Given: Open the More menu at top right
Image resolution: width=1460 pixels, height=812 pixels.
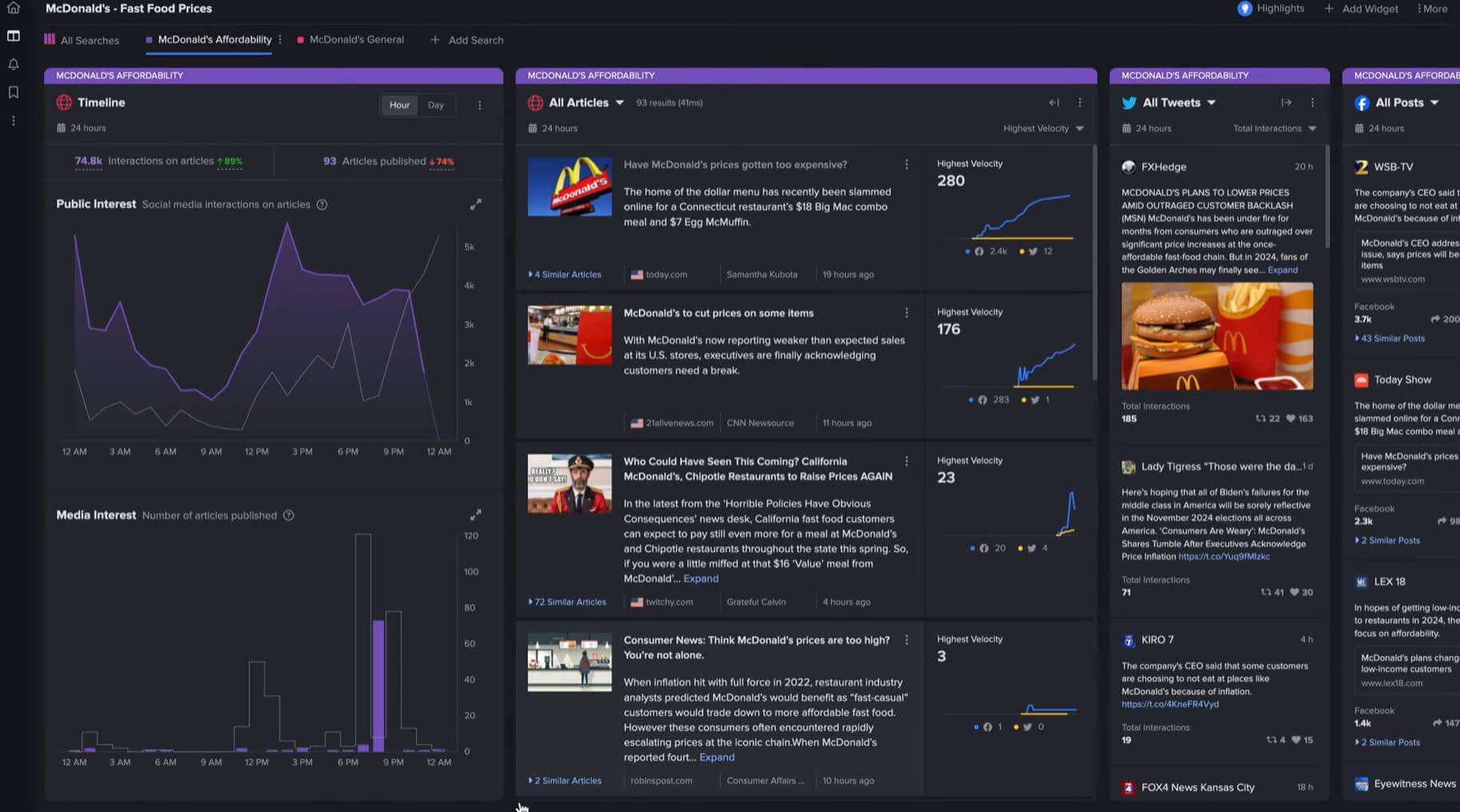Looking at the screenshot, I should pos(1432,9).
